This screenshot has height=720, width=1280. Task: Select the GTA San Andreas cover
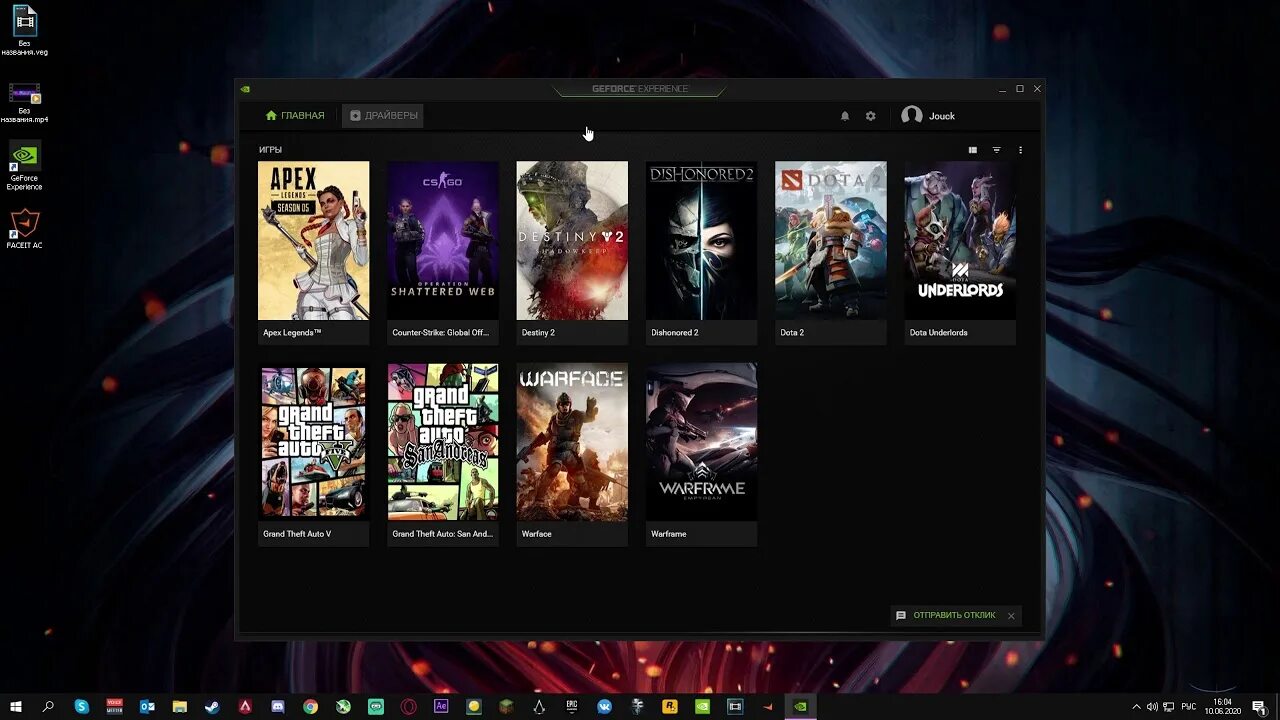coord(443,442)
